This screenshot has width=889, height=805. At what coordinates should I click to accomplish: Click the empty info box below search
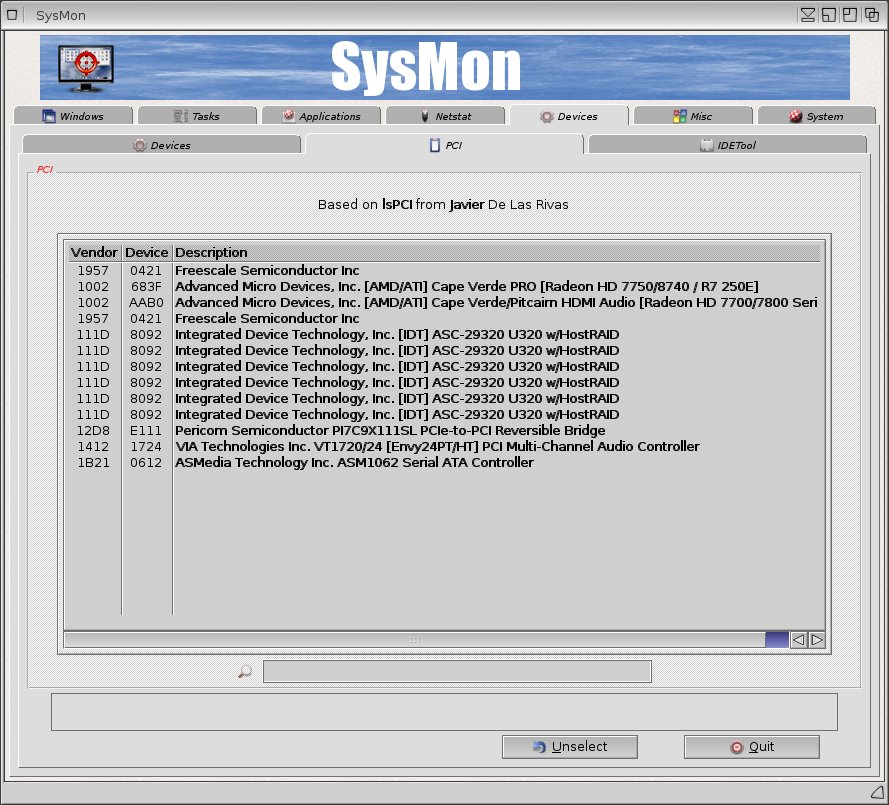pyautogui.click(x=444, y=711)
